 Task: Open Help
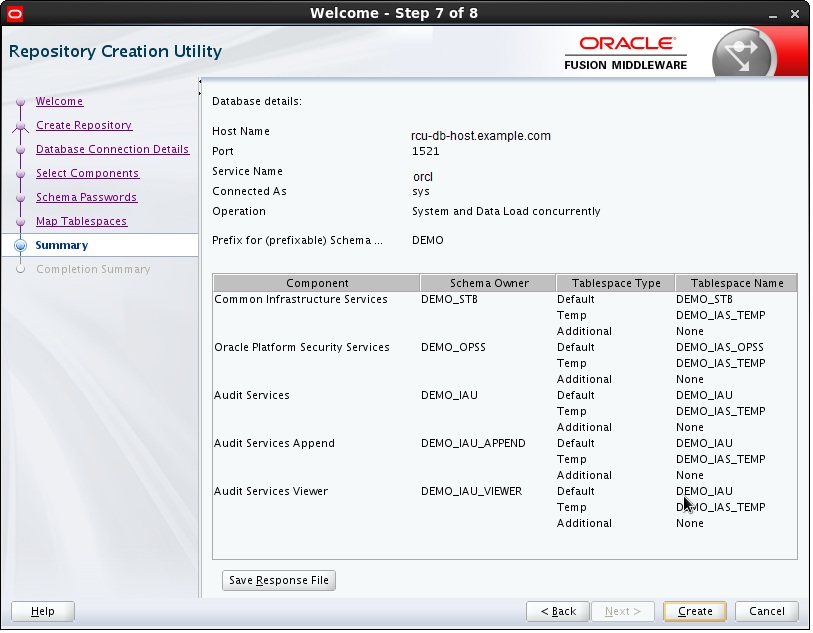point(43,611)
